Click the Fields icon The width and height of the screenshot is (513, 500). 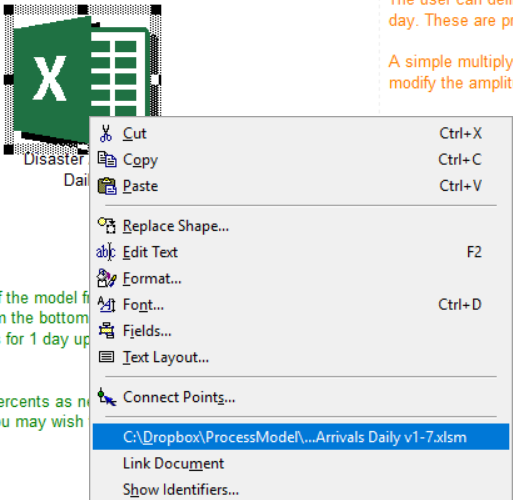click(107, 331)
